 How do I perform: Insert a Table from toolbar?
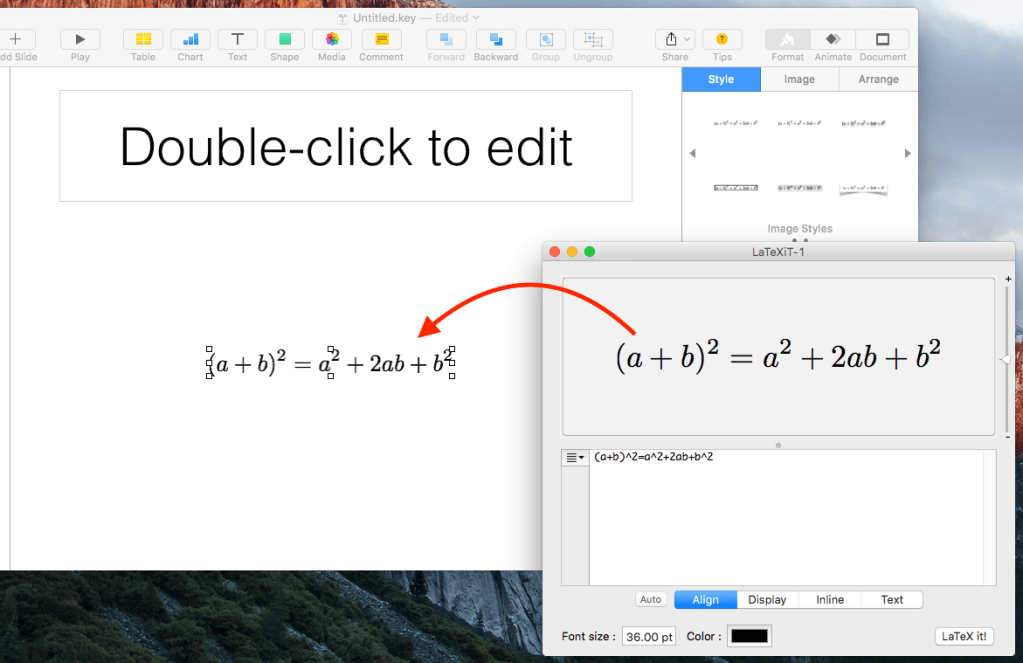(143, 39)
